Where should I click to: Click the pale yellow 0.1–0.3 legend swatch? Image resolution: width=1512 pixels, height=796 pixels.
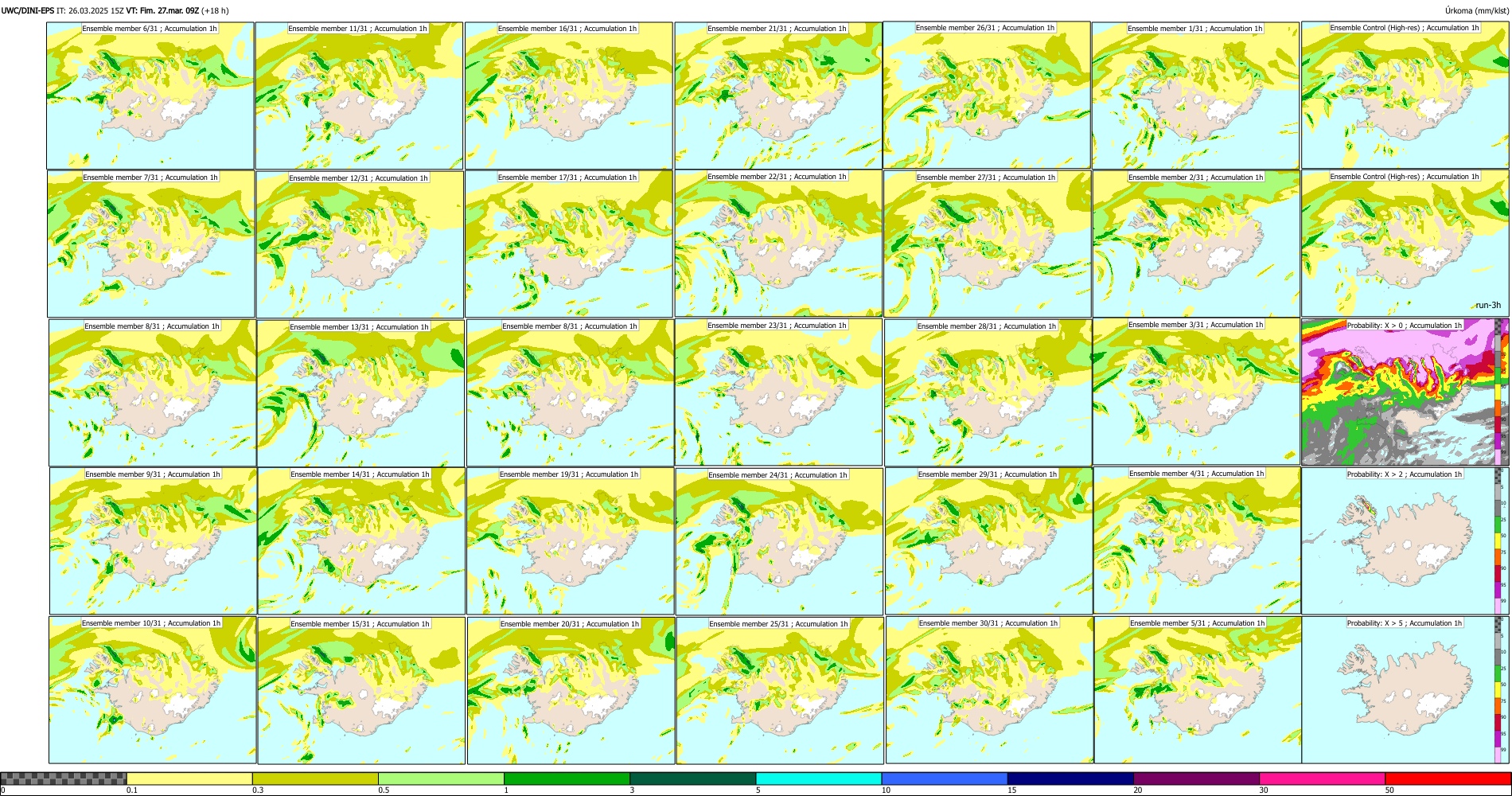coord(189,778)
